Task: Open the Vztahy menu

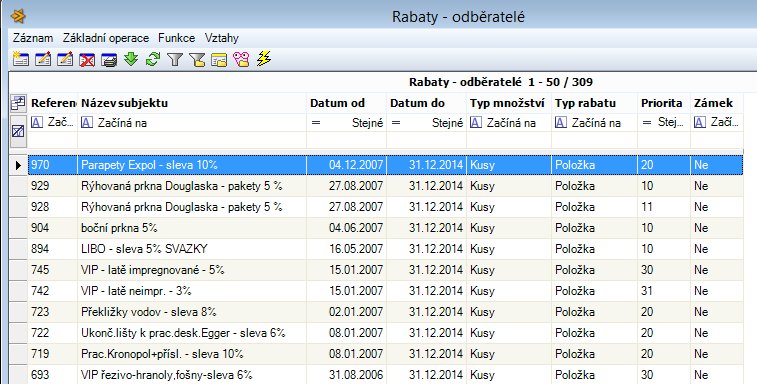Action: [x=222, y=38]
